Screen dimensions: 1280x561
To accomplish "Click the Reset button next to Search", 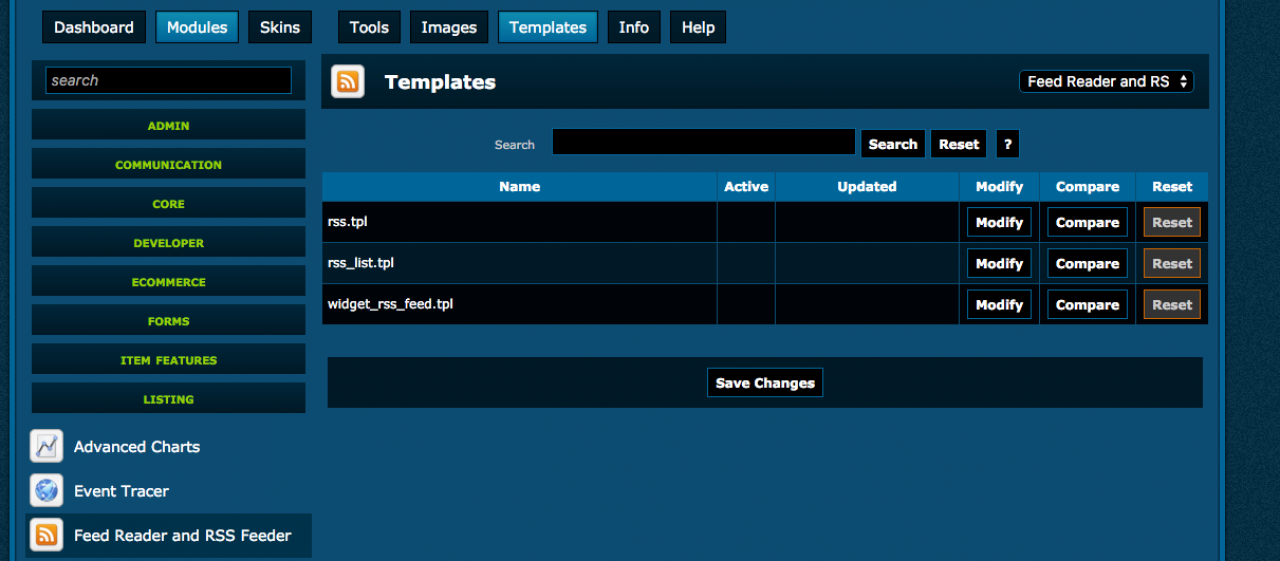I will [958, 144].
